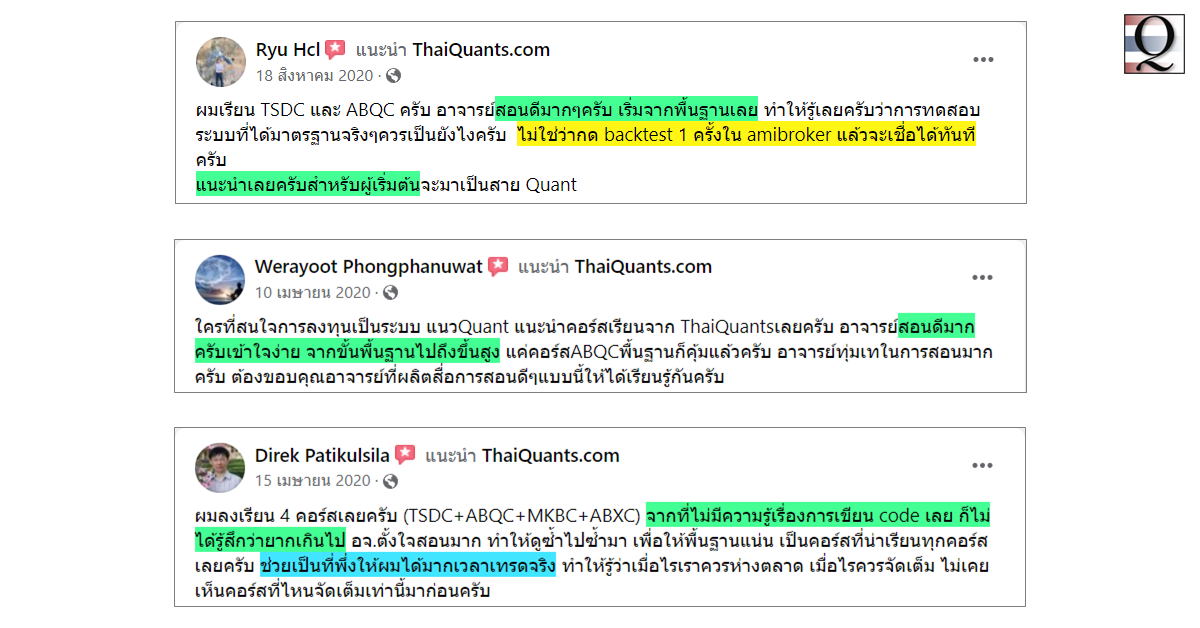Open Werayoot Phongphanuwat's profile picture

[x=220, y=279]
